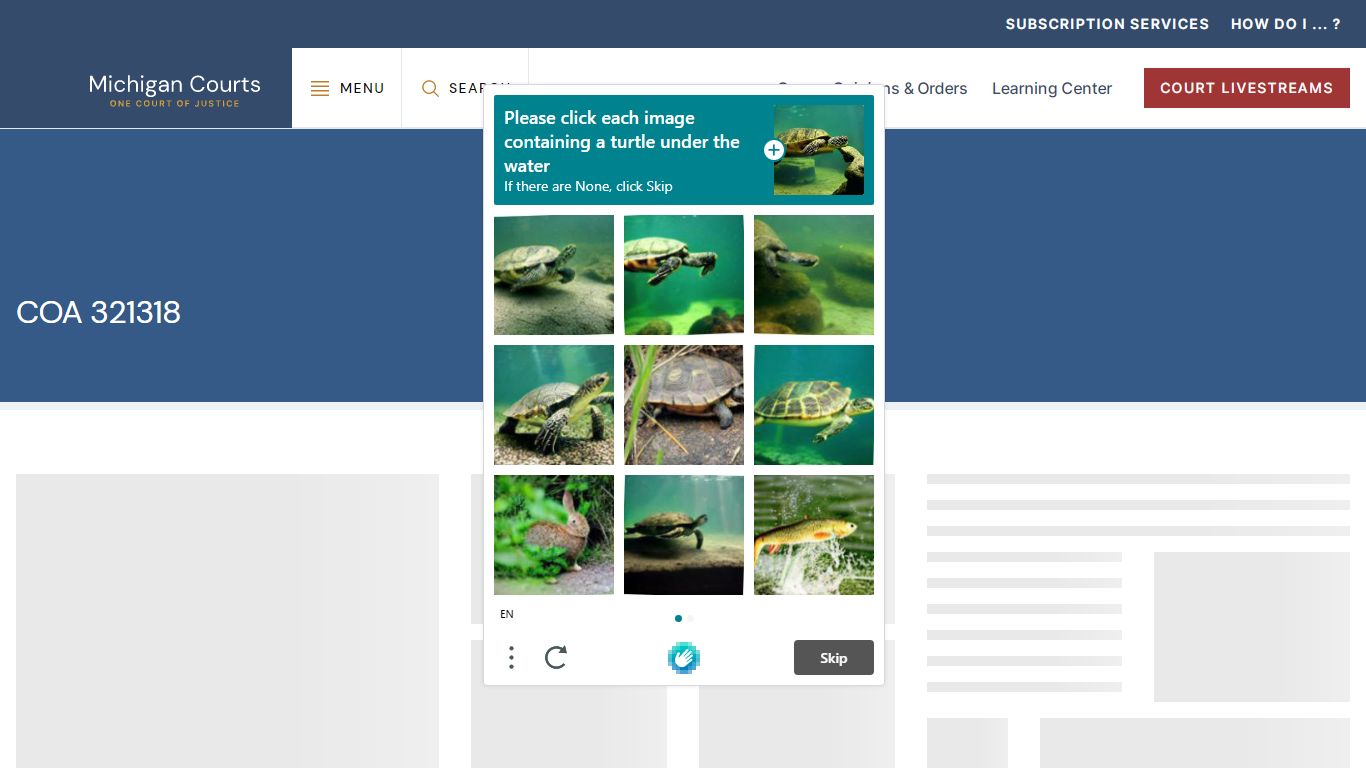Select the rabbit in grass image
Image resolution: width=1366 pixels, height=768 pixels.
[x=554, y=535]
